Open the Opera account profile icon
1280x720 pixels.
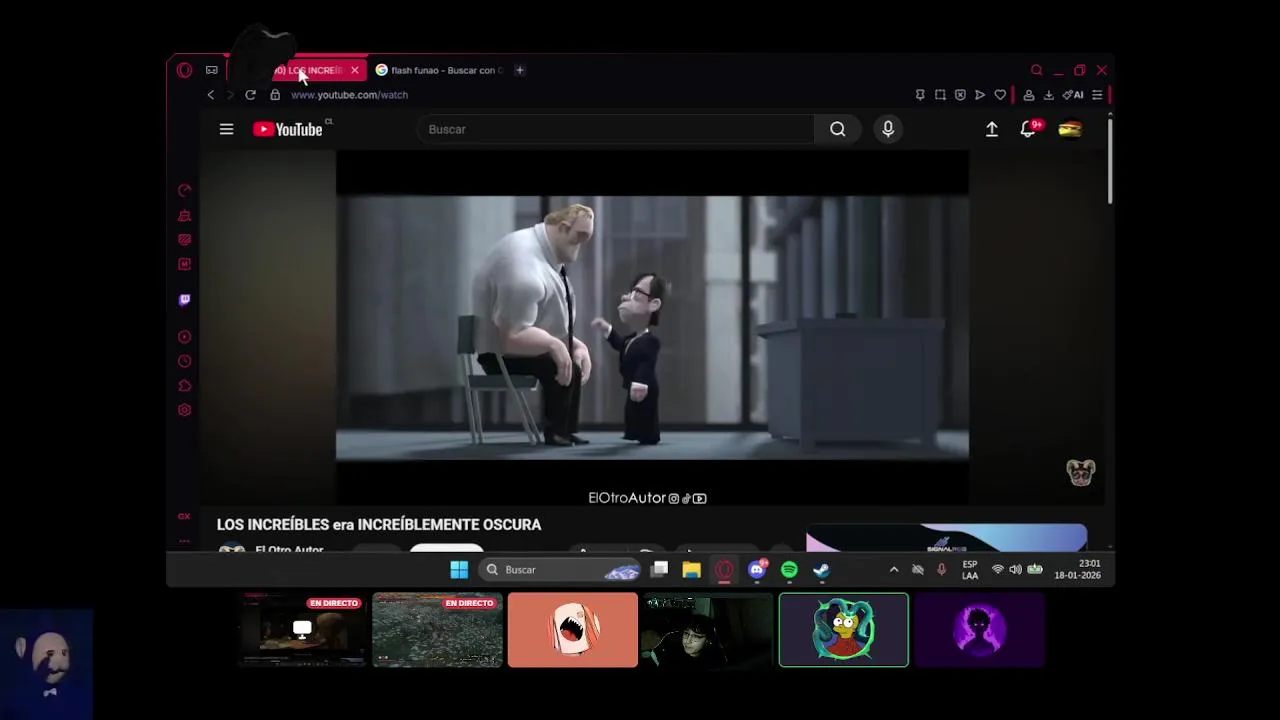click(1028, 95)
